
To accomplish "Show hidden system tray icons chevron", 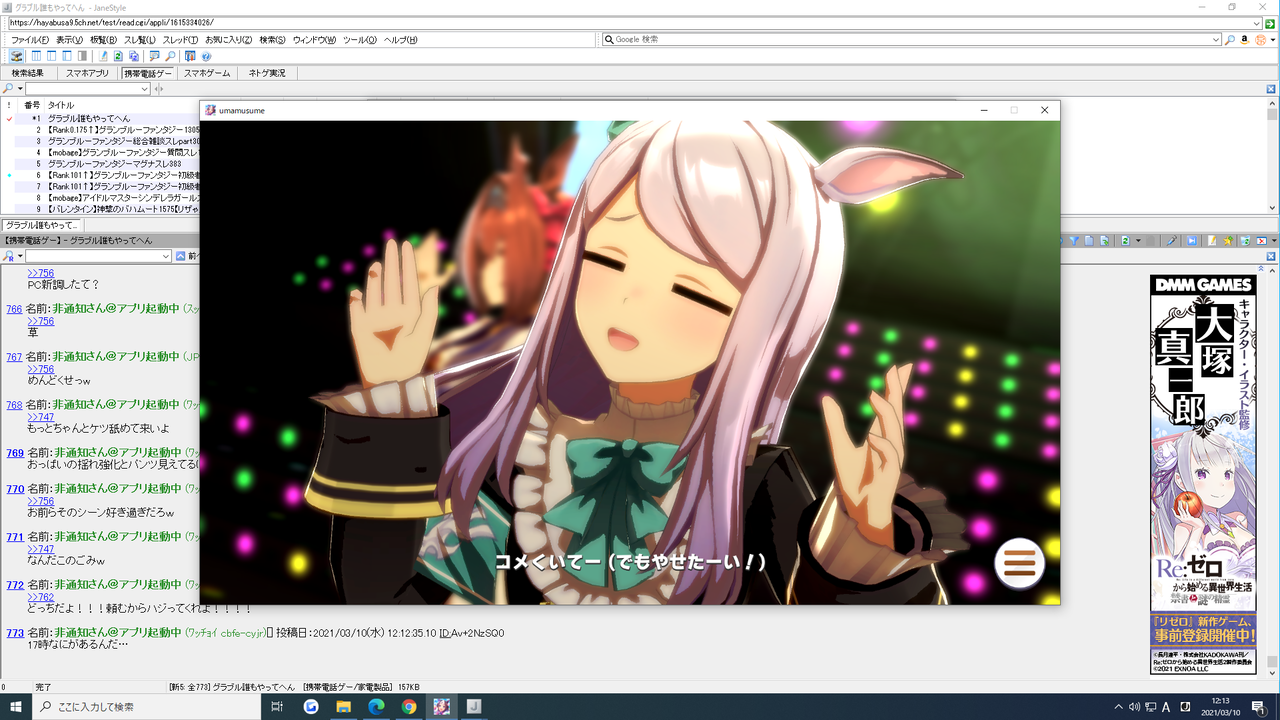I will click(x=1119, y=707).
